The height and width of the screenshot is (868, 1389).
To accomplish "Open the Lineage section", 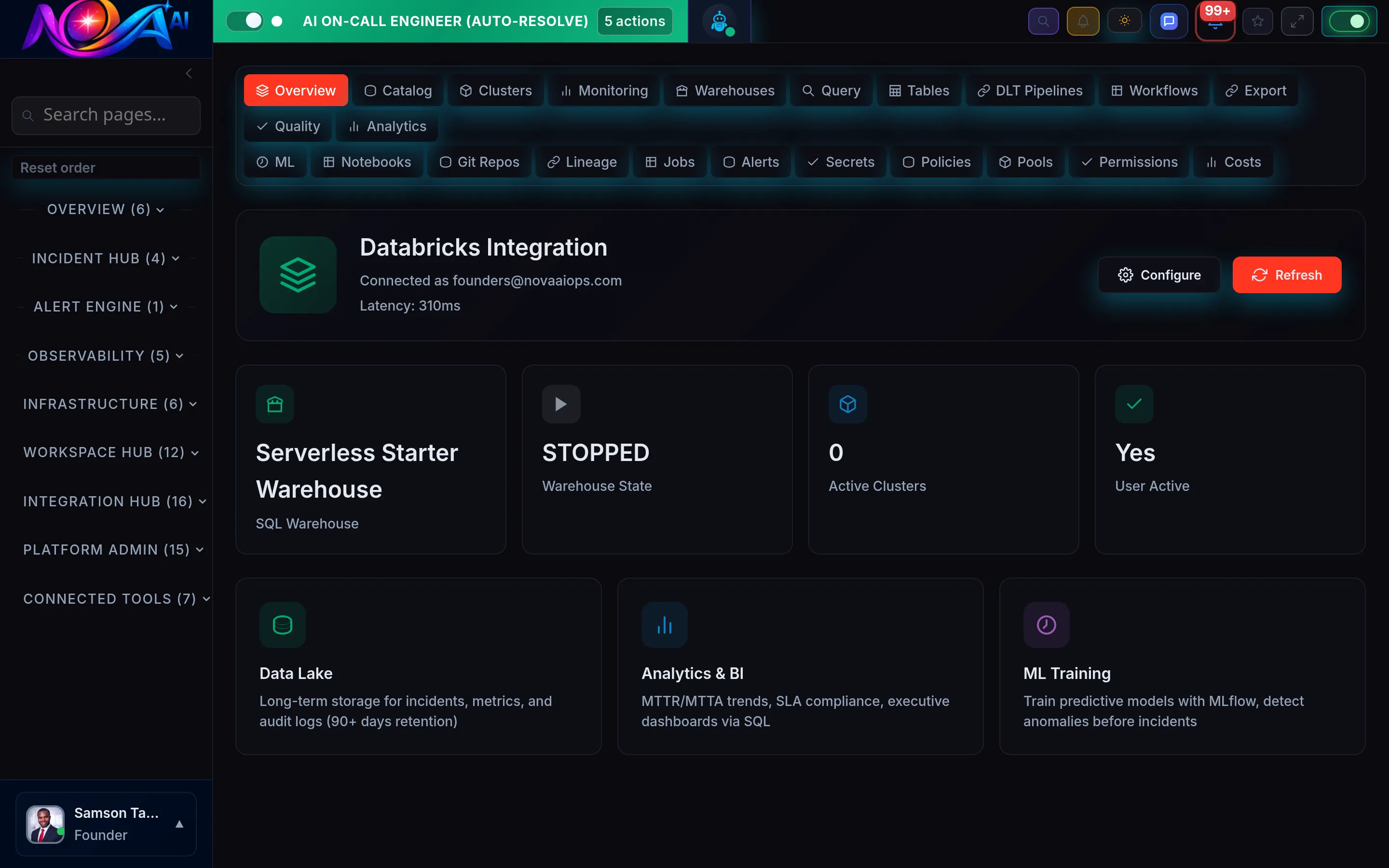I will pos(582,162).
